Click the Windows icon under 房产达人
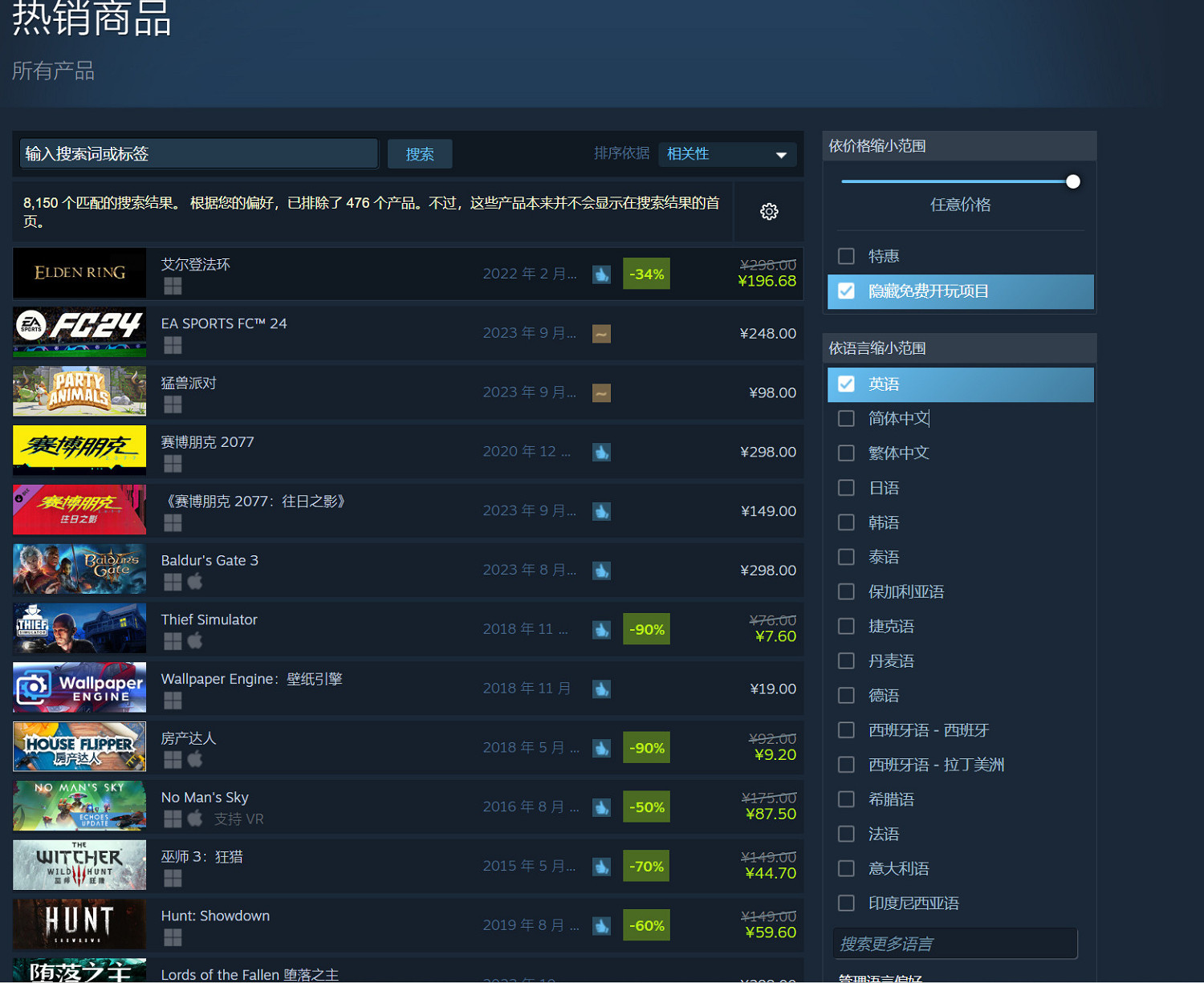This screenshot has width=1204, height=983. pos(173,759)
